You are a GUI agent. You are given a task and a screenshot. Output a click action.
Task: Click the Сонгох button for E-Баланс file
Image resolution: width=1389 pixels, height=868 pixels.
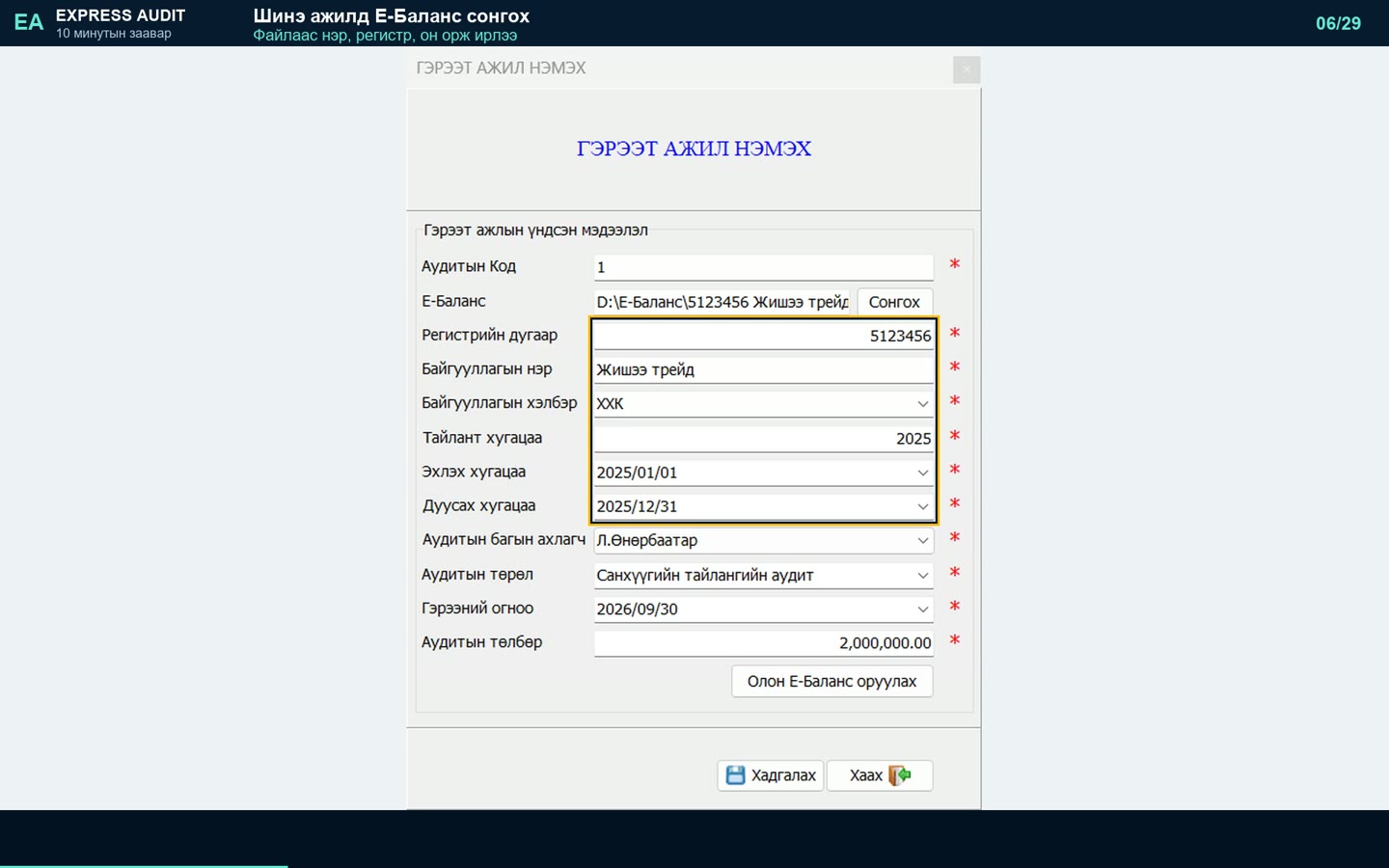(894, 302)
